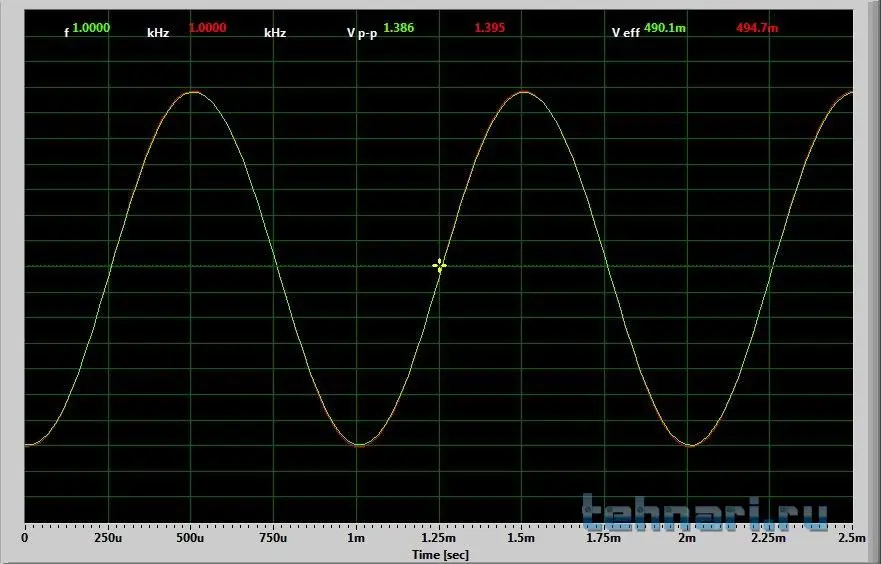Click the green V p-p value 1.386
881x564 pixels.
[x=399, y=28]
